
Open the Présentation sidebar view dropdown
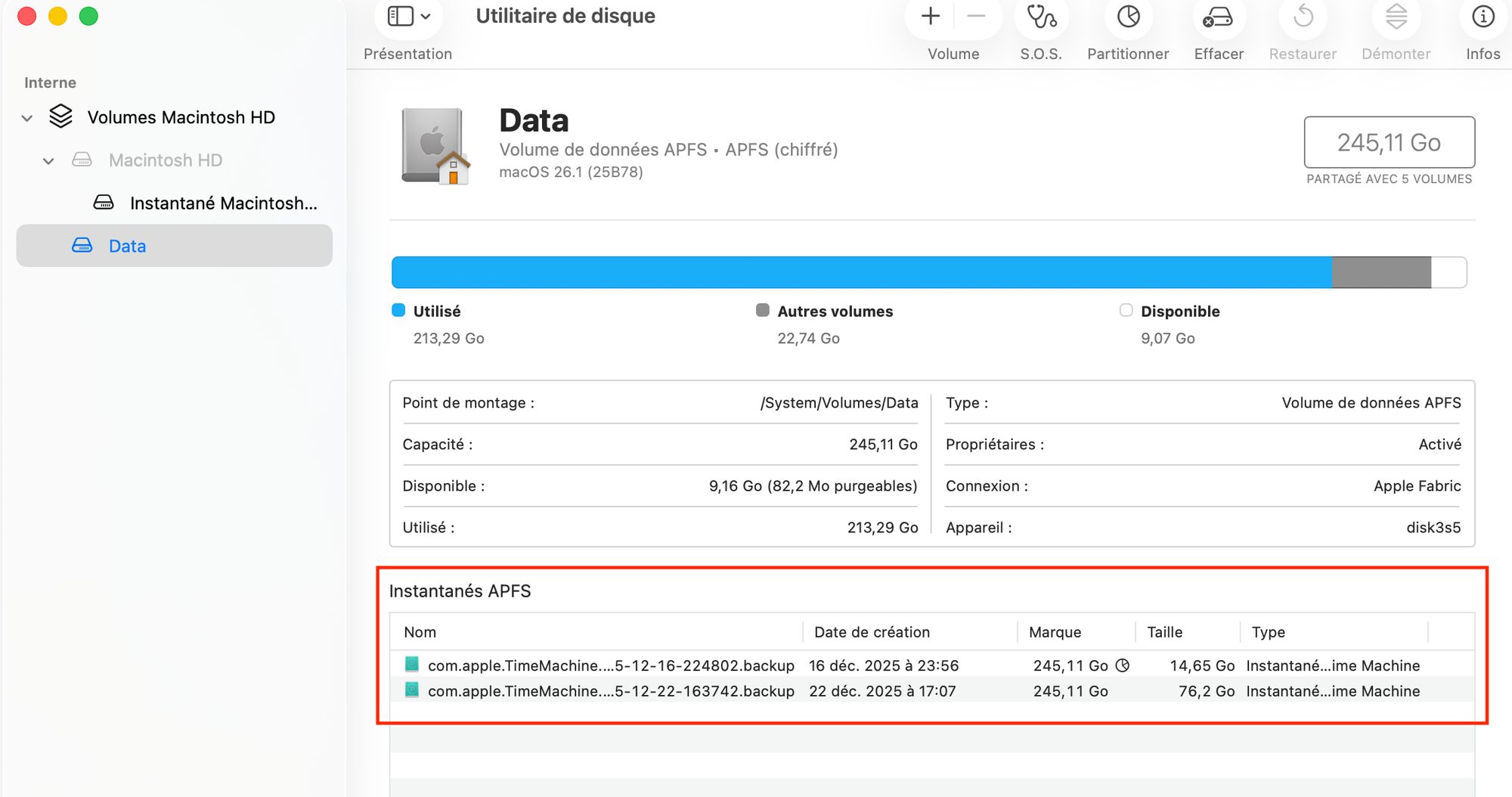tap(408, 17)
